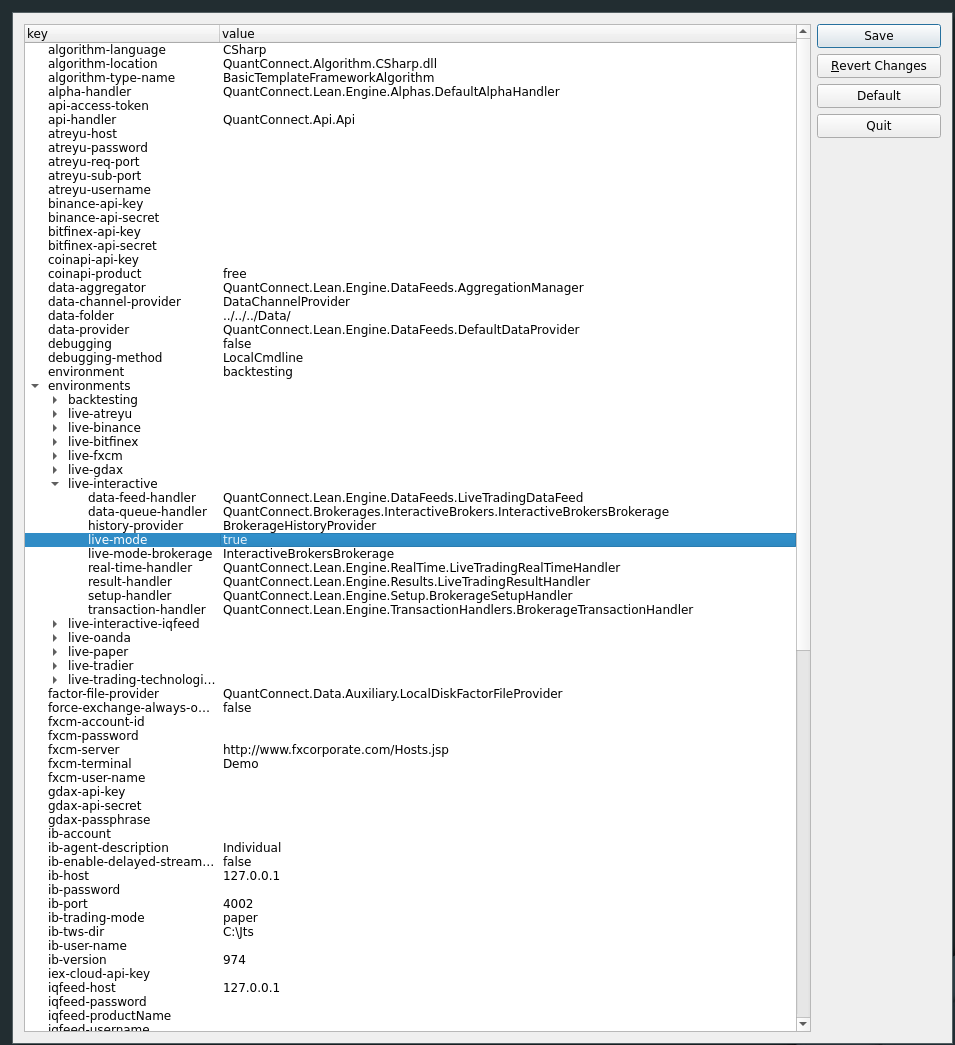The height and width of the screenshot is (1045, 955).
Task: Expand the live-atreyu node
Action: pos(55,414)
